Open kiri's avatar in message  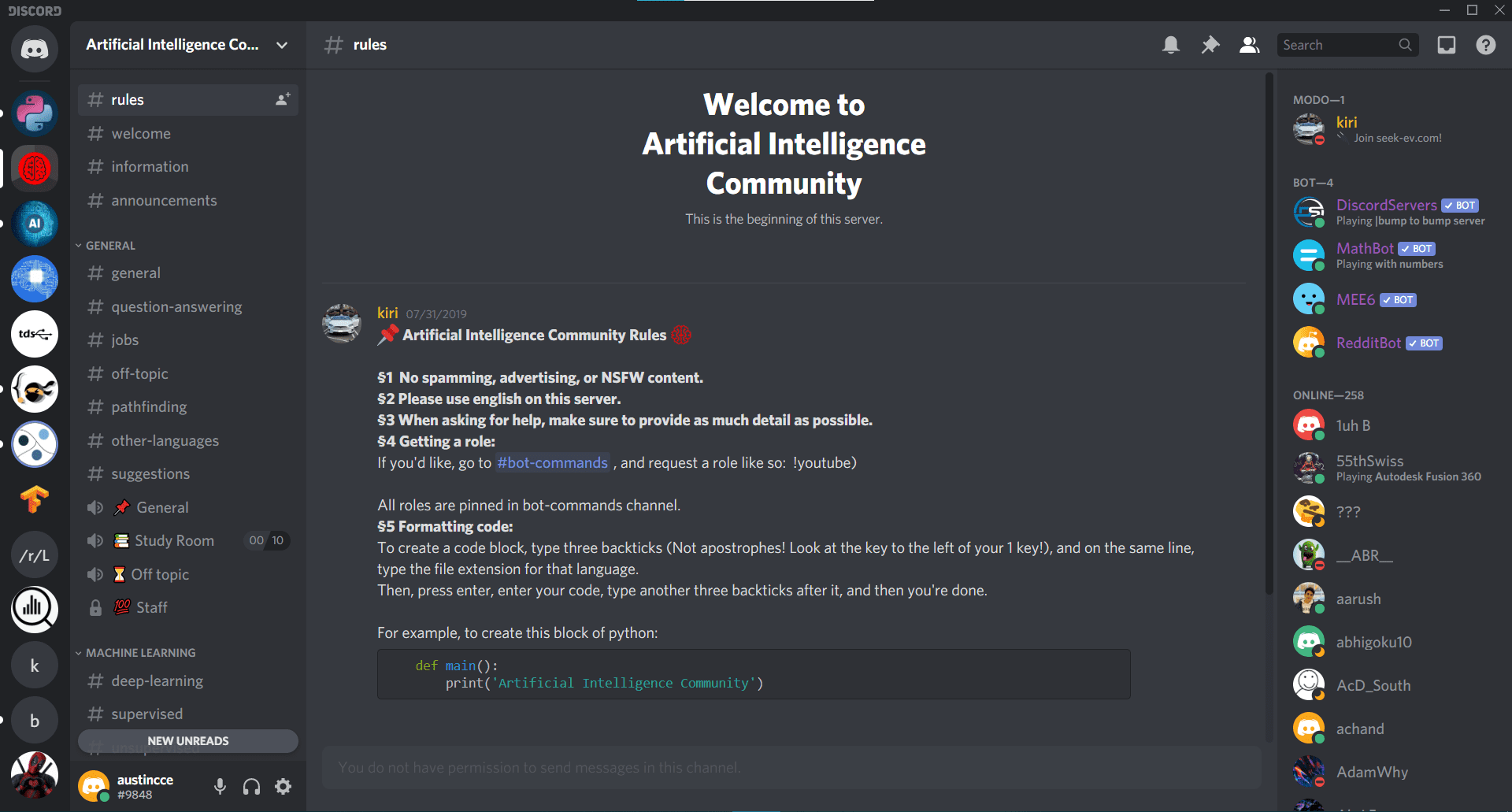[x=342, y=323]
